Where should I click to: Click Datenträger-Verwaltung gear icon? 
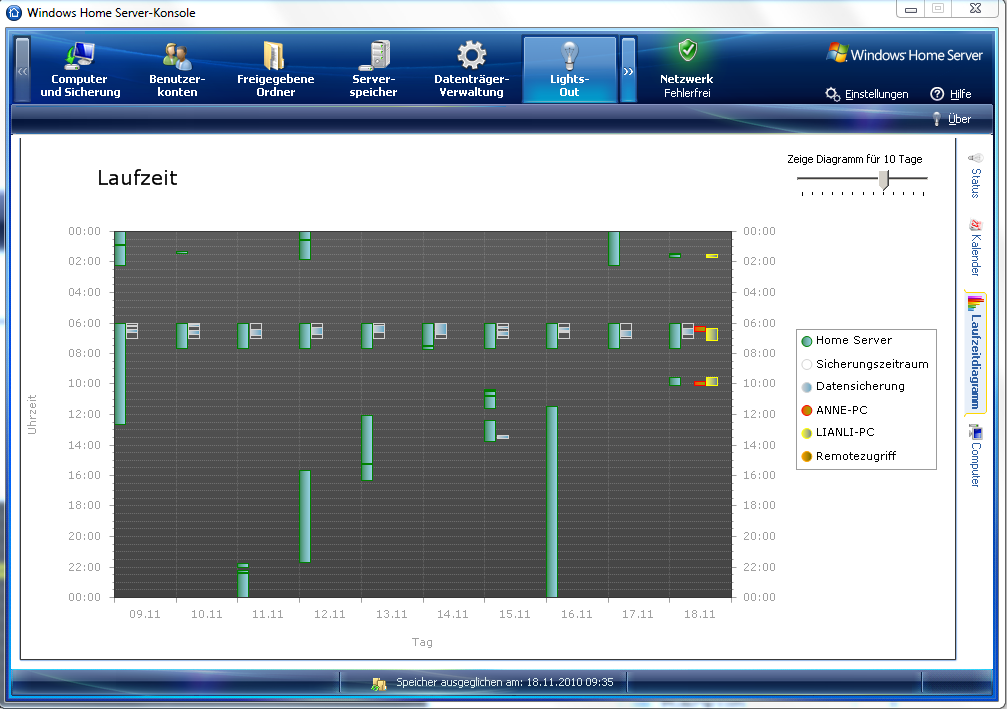(471, 55)
